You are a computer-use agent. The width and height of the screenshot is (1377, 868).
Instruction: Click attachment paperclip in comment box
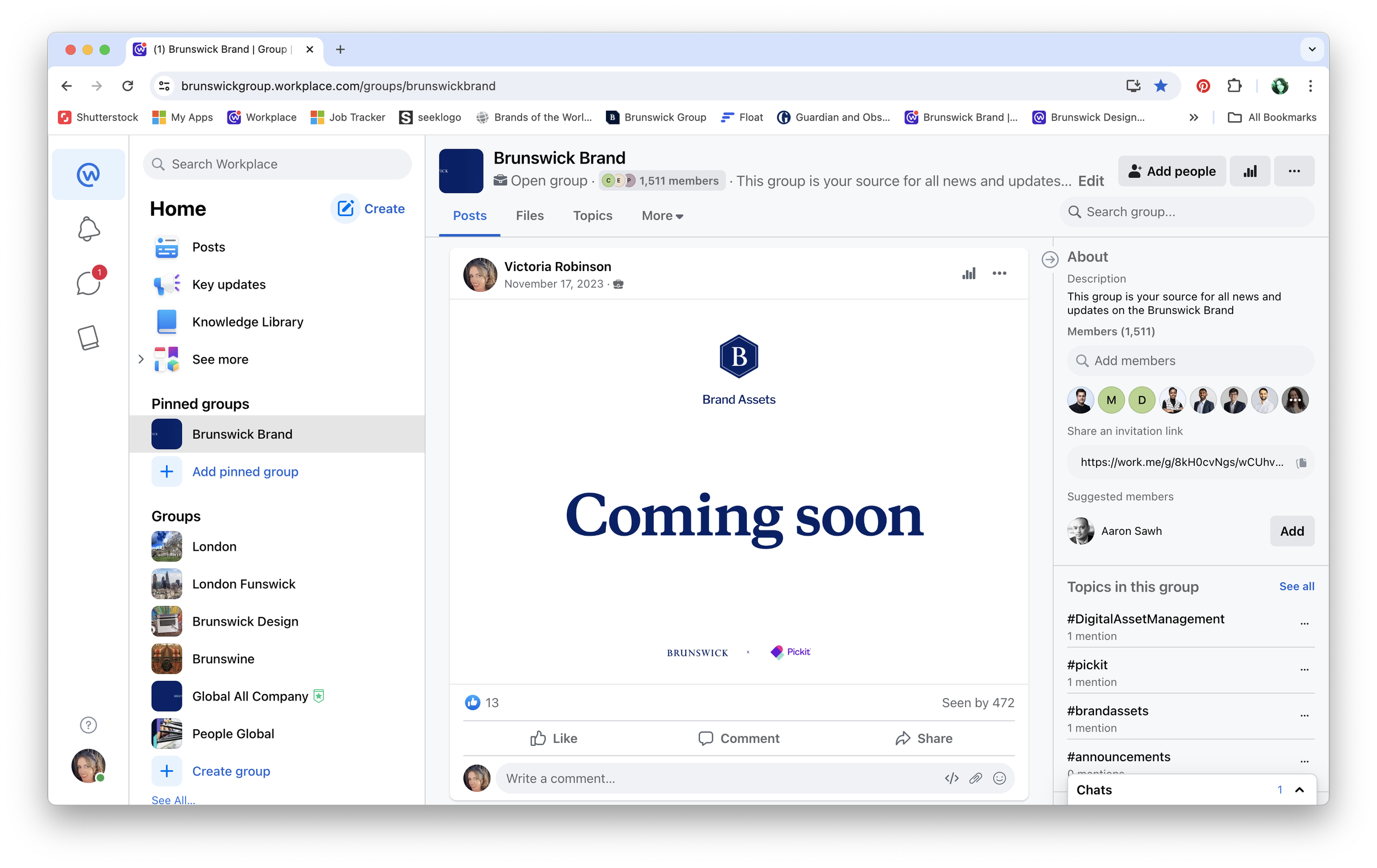coord(975,778)
